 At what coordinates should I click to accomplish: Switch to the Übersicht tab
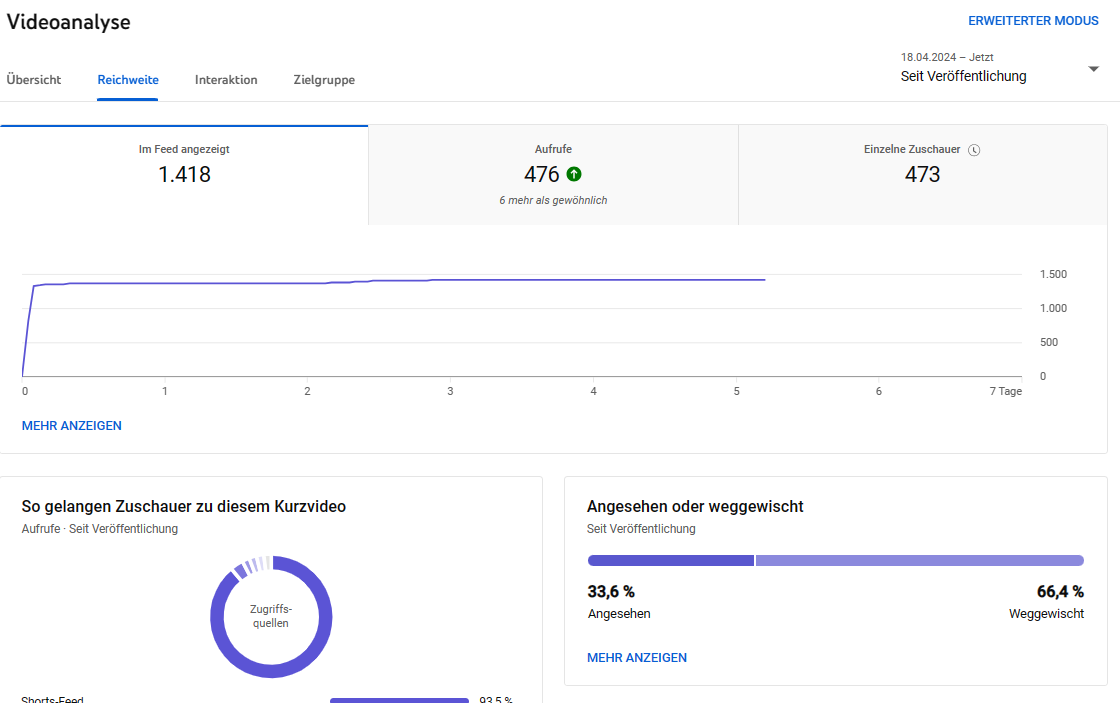click(x=34, y=80)
